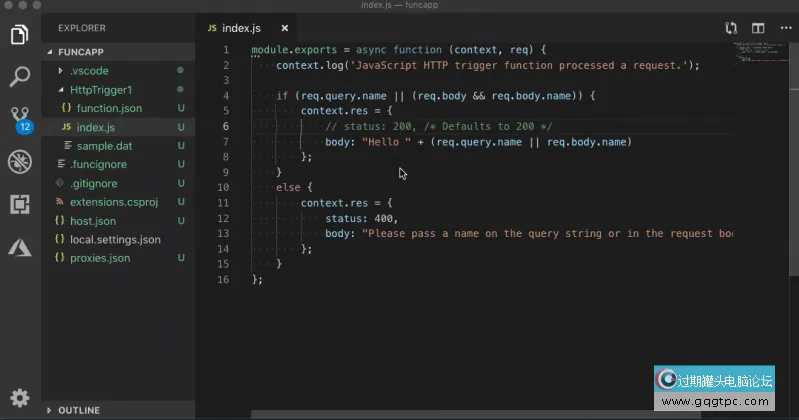Open the Azure view icon
This screenshot has width=799, height=420.
coord(19,247)
